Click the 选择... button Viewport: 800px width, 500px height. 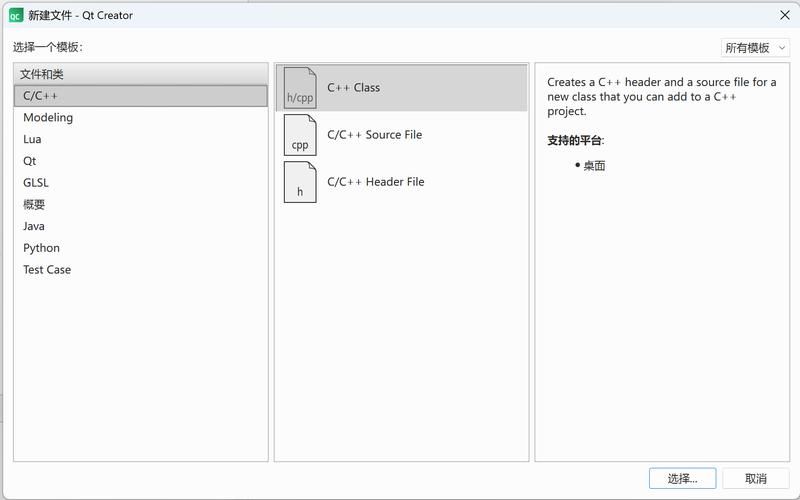pyautogui.click(x=683, y=479)
